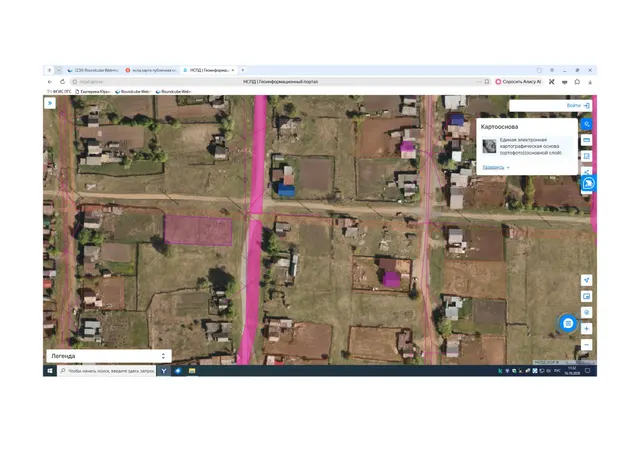Zoom out with the minus button
The image size is (640, 453).
click(x=587, y=345)
